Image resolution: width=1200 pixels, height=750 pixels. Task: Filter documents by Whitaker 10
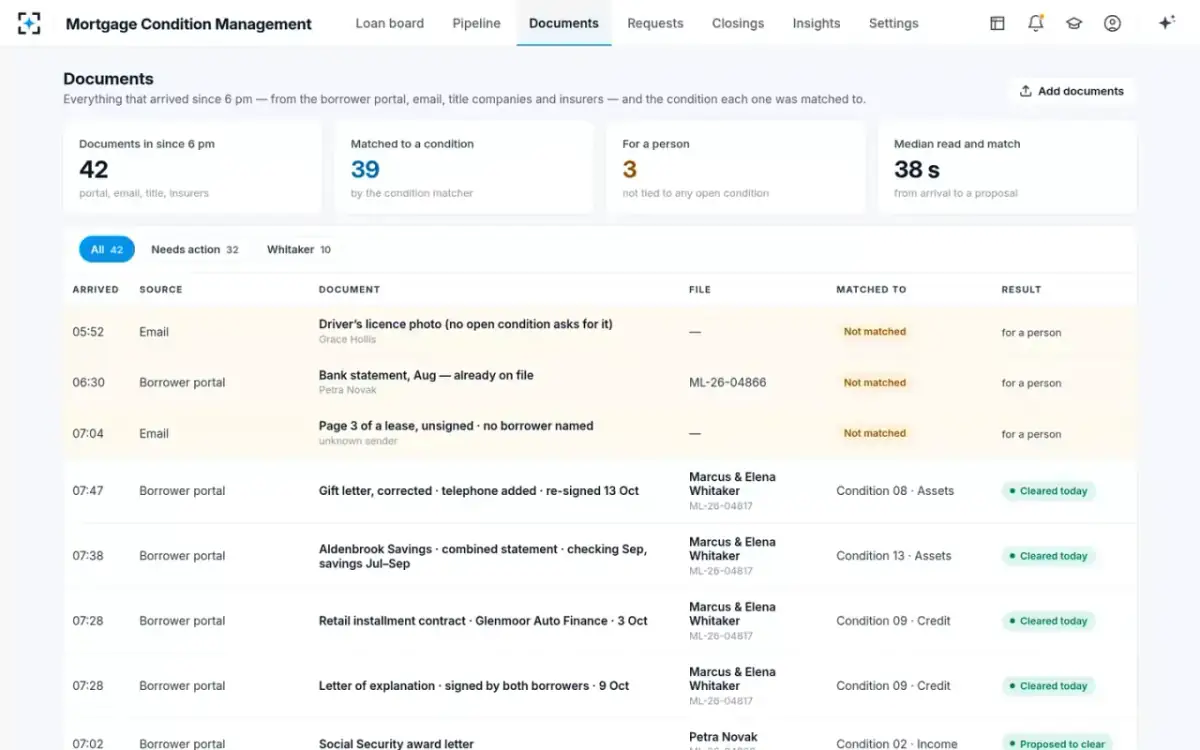(x=298, y=249)
